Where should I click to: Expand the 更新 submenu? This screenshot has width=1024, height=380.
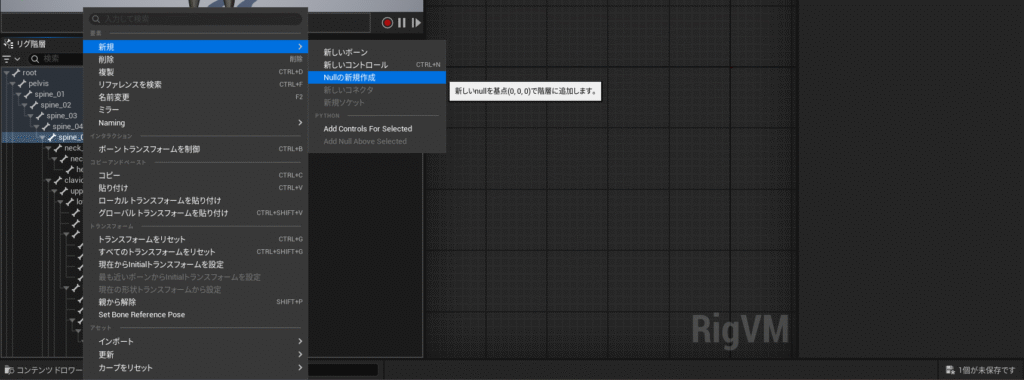point(195,355)
